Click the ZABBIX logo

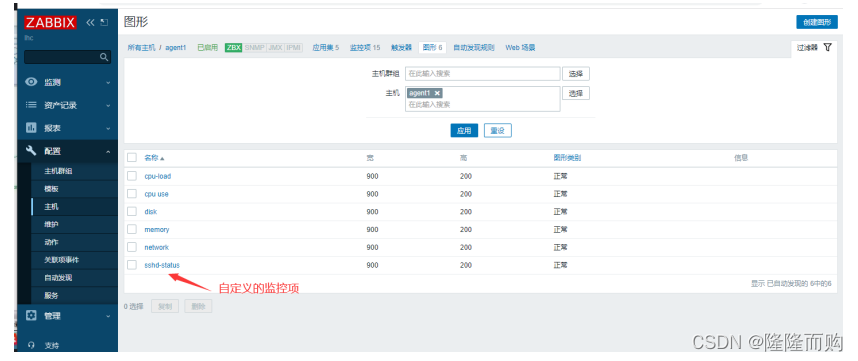pyautogui.click(x=50, y=22)
